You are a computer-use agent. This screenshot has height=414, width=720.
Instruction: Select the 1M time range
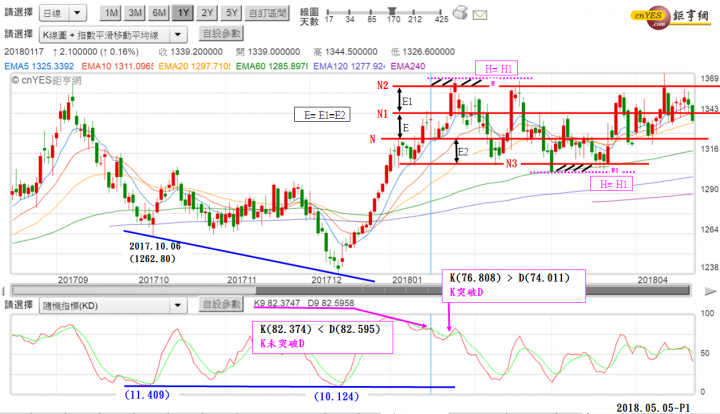point(112,14)
